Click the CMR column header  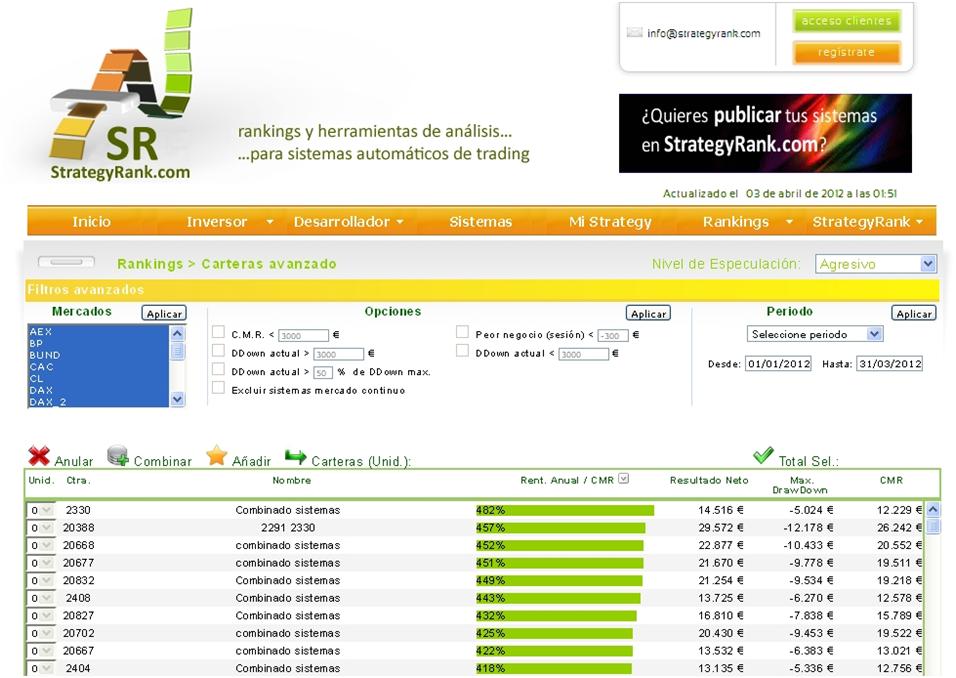[891, 480]
